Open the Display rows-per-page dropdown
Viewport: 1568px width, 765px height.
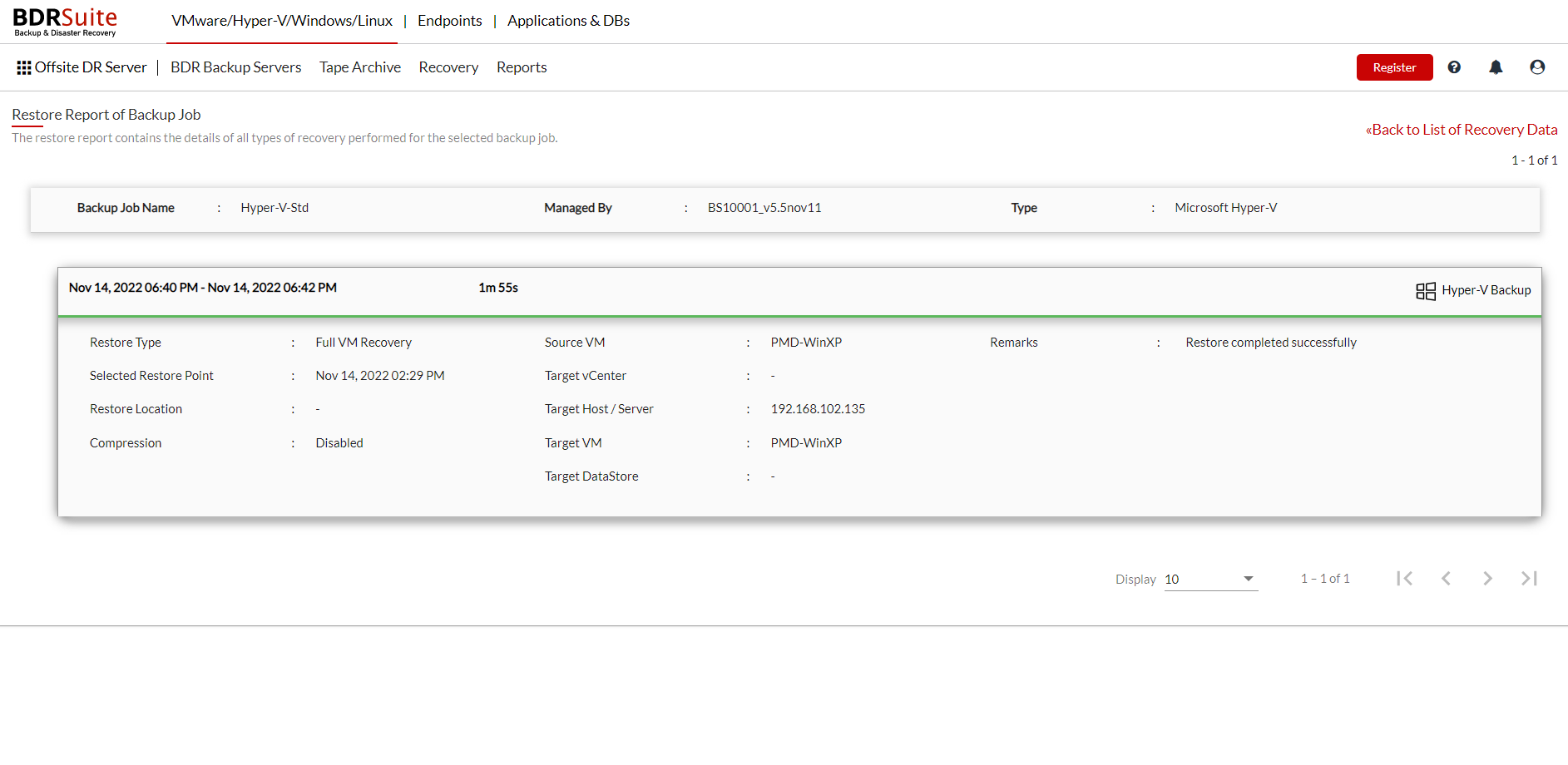click(1211, 580)
